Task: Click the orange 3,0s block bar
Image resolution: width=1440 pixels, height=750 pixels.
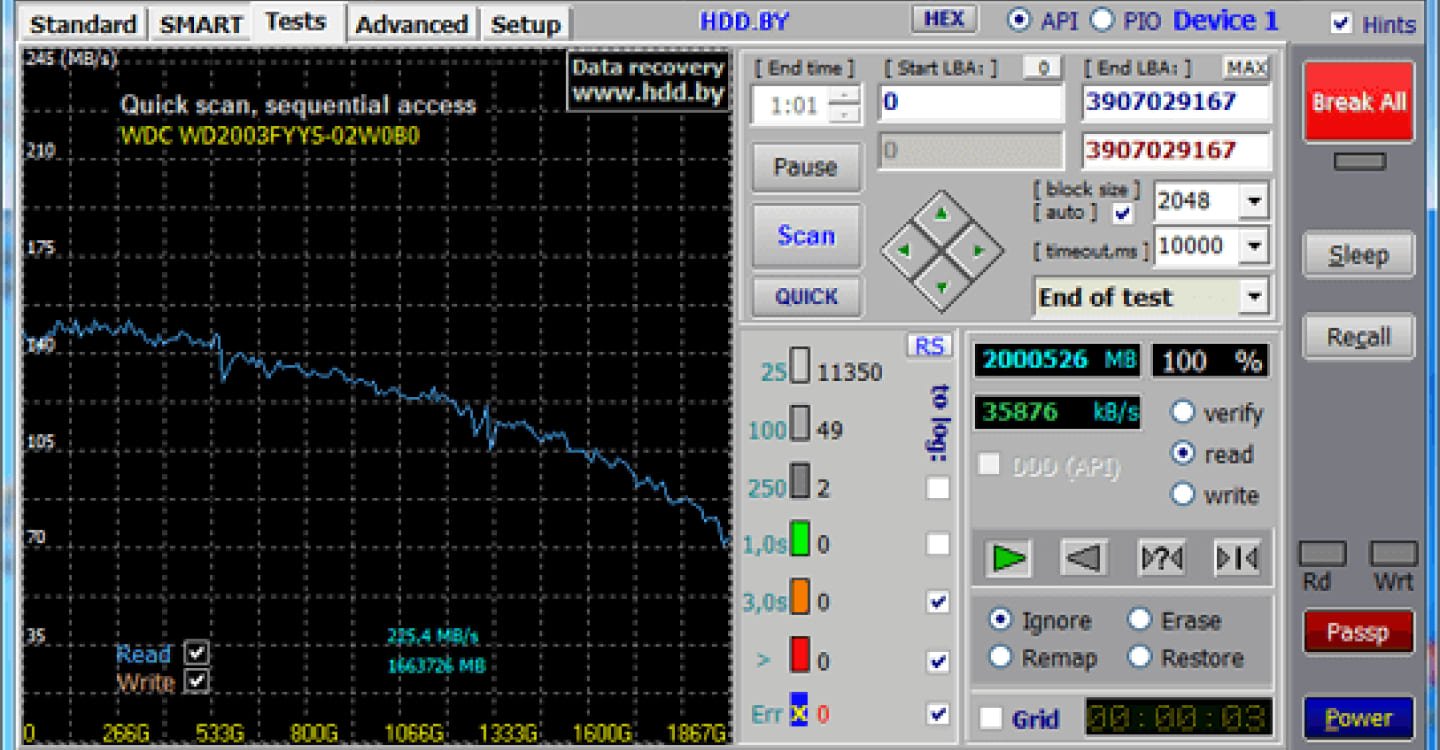Action: coord(800,597)
